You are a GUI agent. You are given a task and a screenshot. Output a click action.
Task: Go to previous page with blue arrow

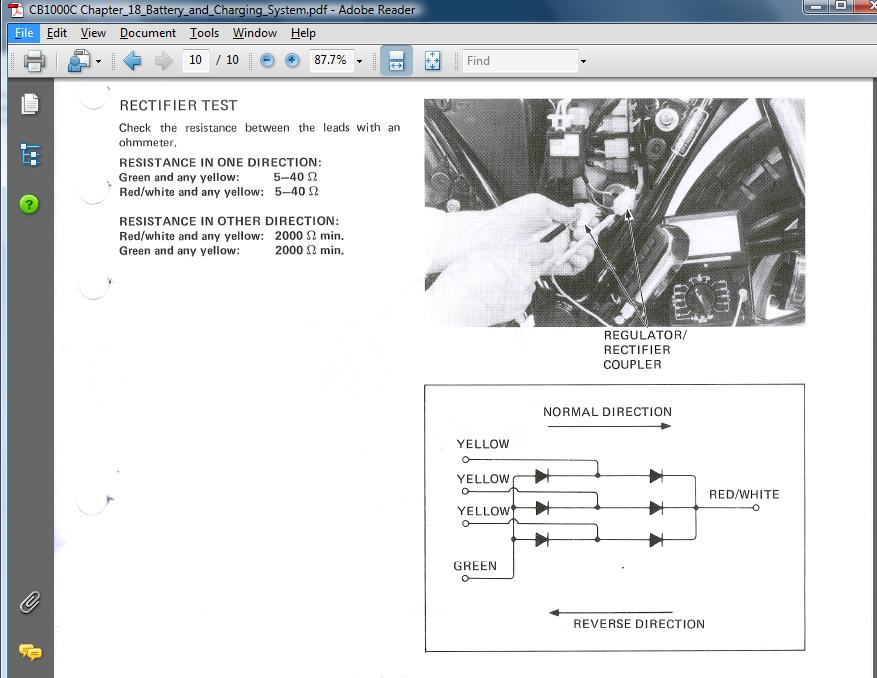[132, 61]
